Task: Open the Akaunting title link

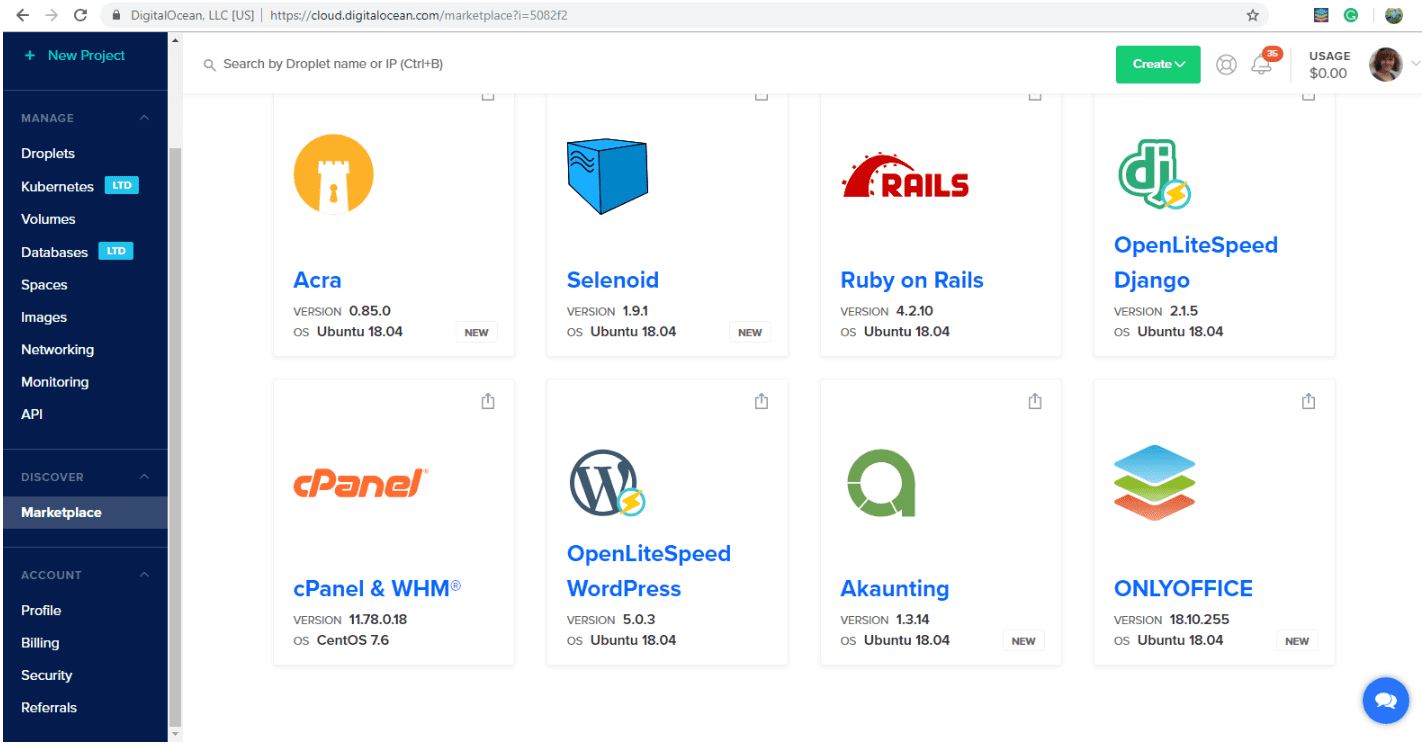Action: click(x=895, y=588)
